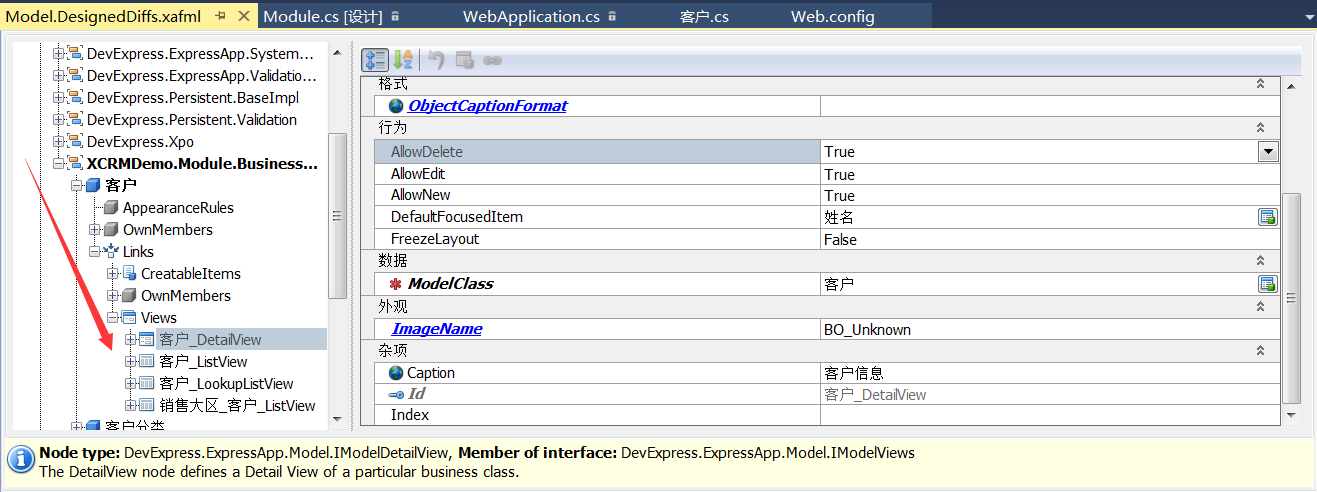Click the ImageName property link
1317x492 pixels.
(436, 329)
